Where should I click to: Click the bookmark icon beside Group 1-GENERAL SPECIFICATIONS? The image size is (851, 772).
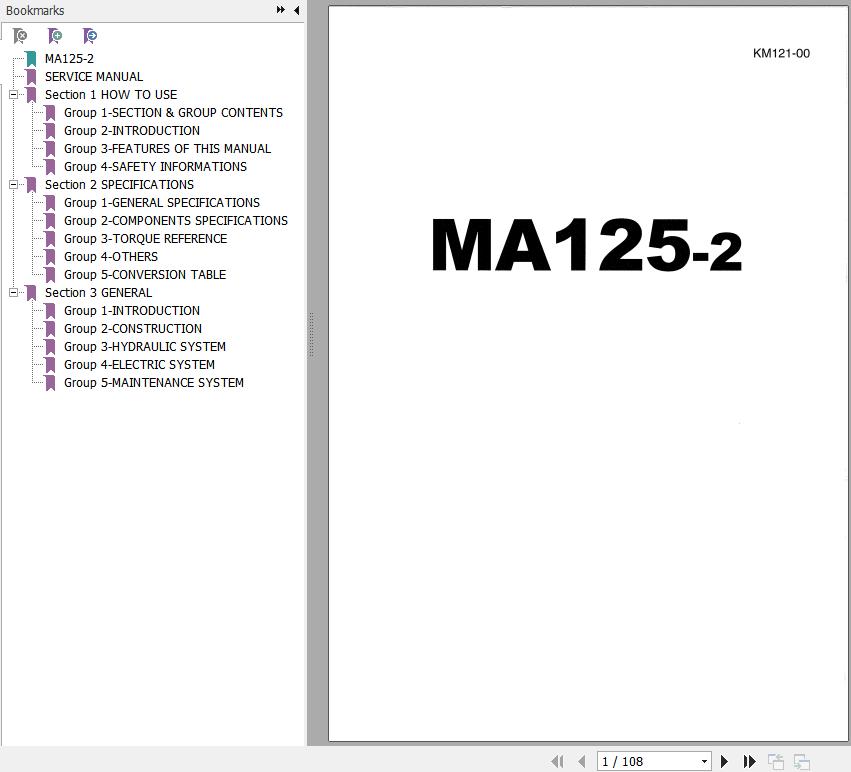click(x=50, y=203)
